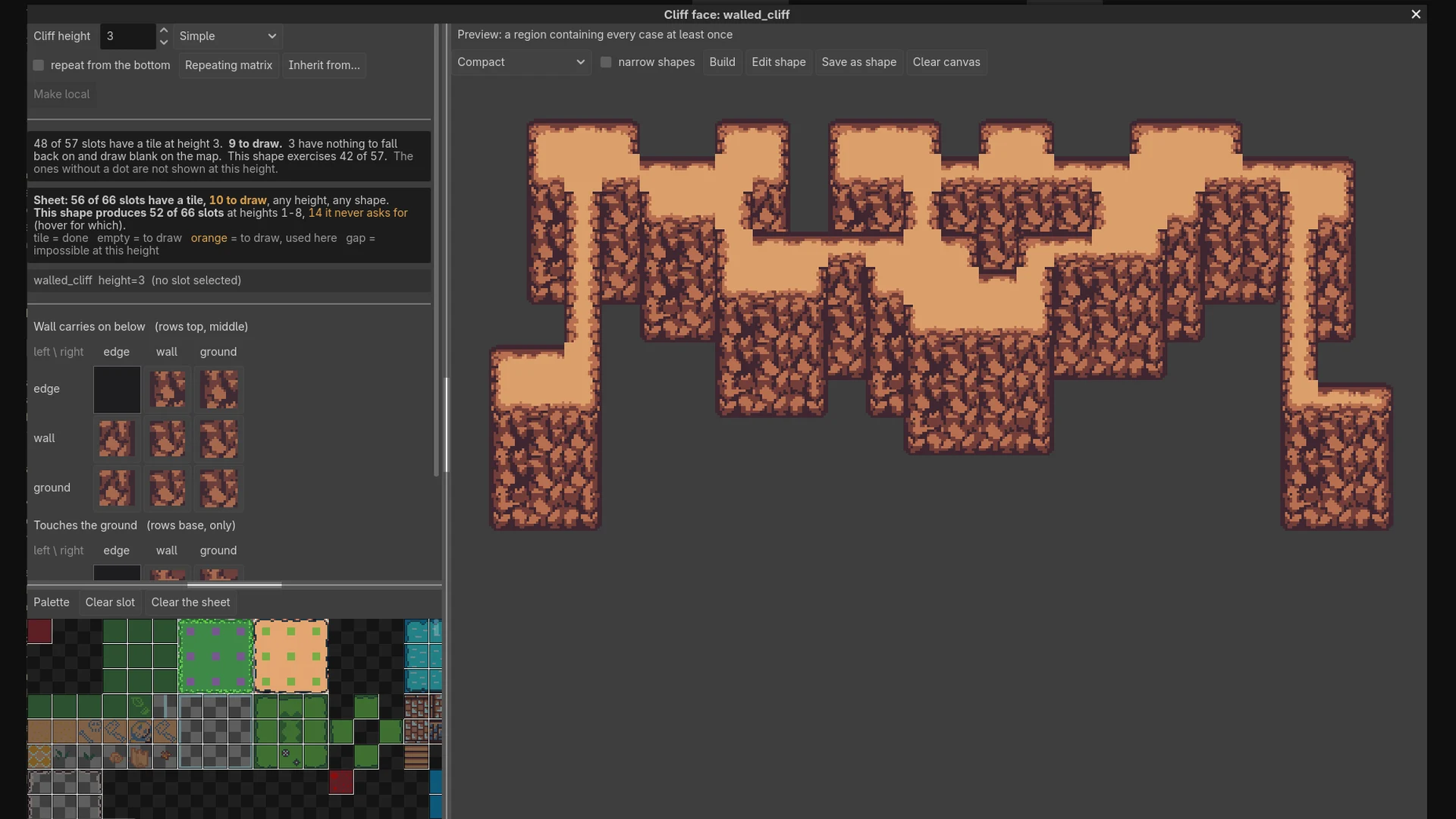Open the 'Compact' preview layout dropdown
This screenshot has height=819, width=1456.
[x=521, y=62]
